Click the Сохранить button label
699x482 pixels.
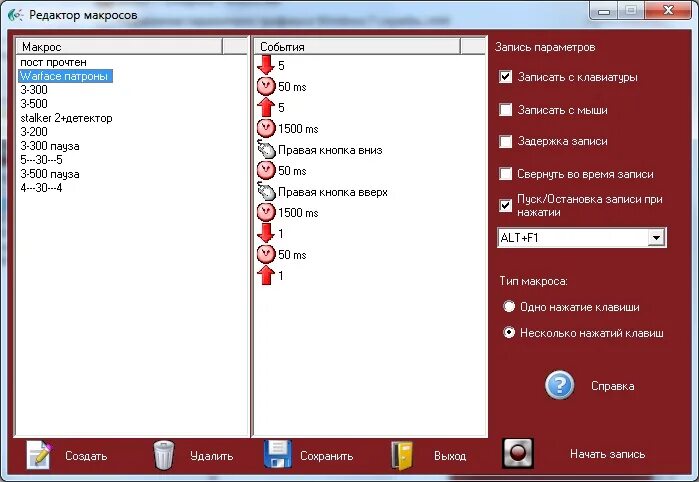point(326,456)
